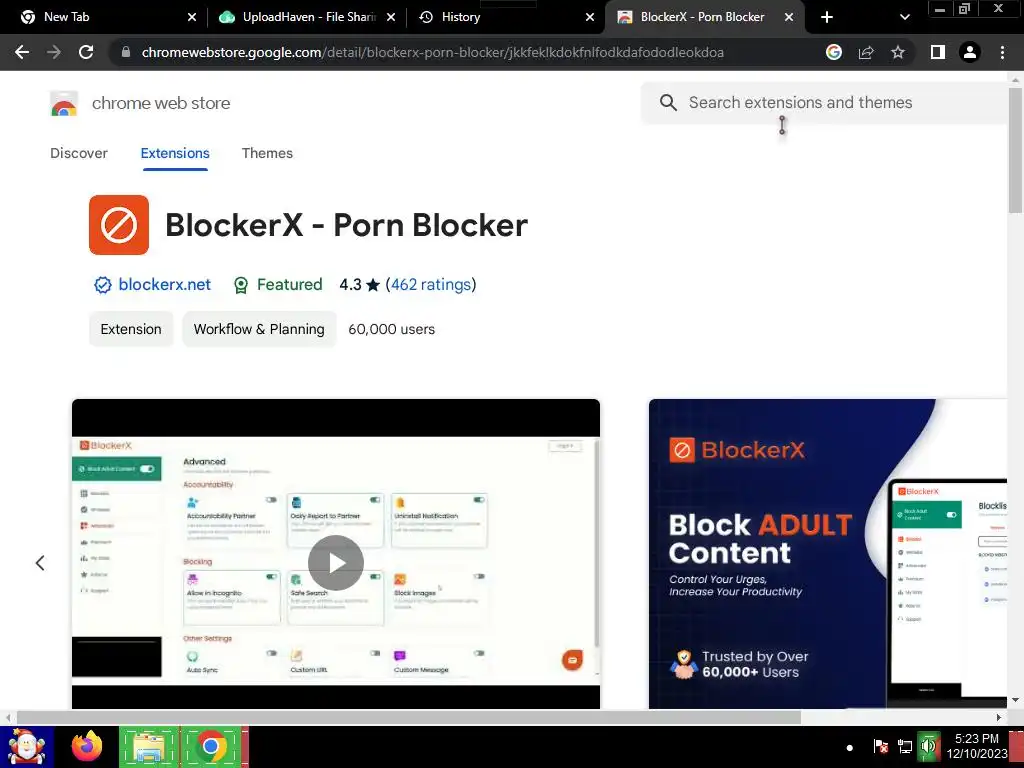Open the browser side panel

pyautogui.click(x=938, y=52)
